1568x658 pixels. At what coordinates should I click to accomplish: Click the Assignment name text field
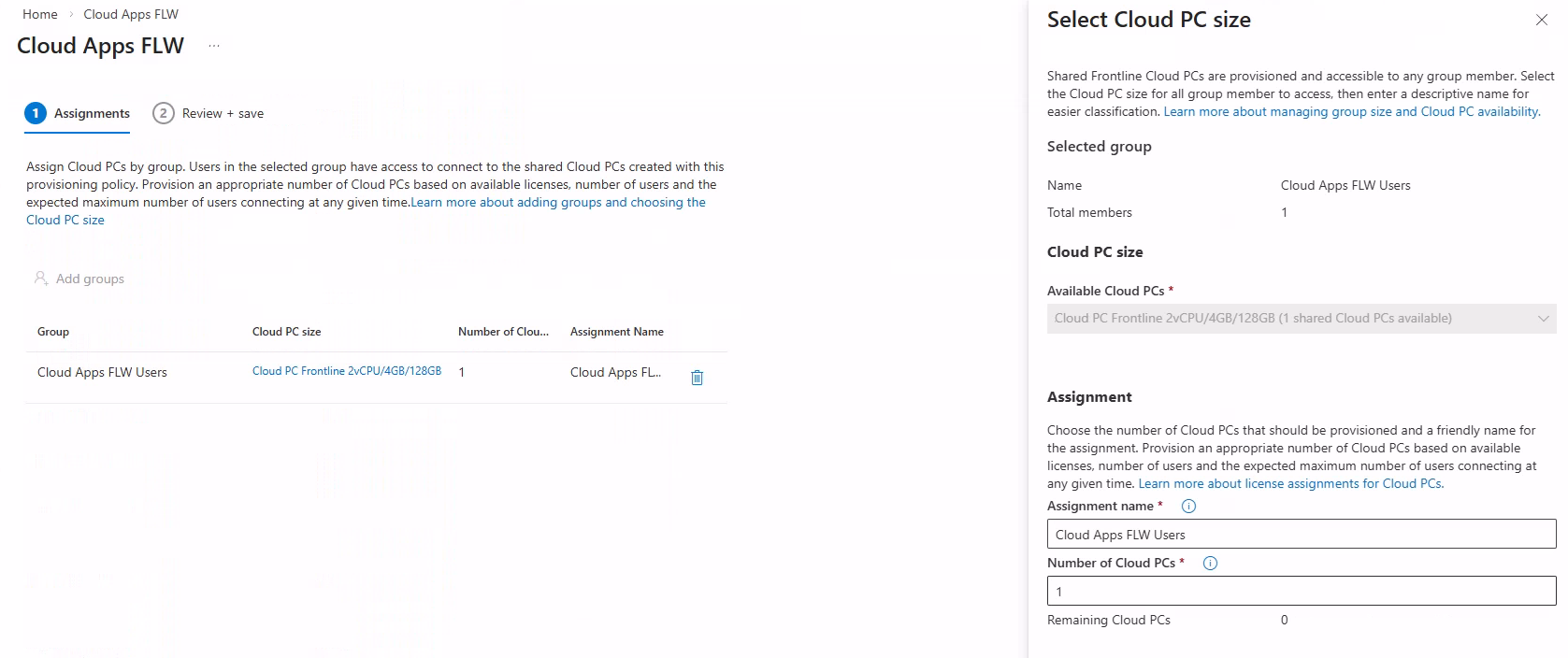tap(1300, 535)
